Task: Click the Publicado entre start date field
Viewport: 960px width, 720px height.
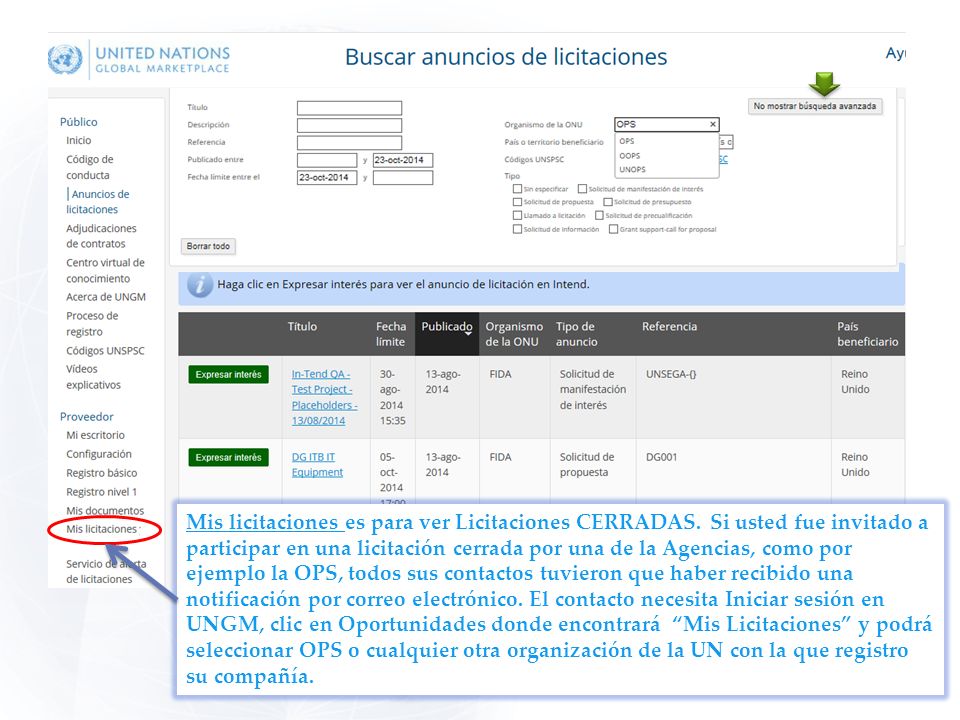Action: click(x=327, y=160)
